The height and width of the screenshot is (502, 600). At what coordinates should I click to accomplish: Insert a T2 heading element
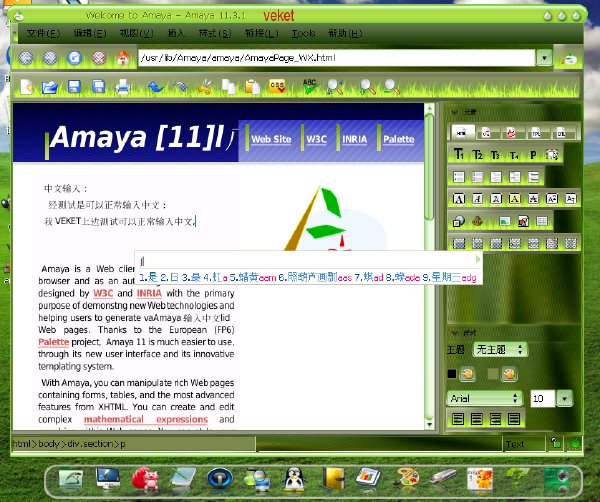477,155
